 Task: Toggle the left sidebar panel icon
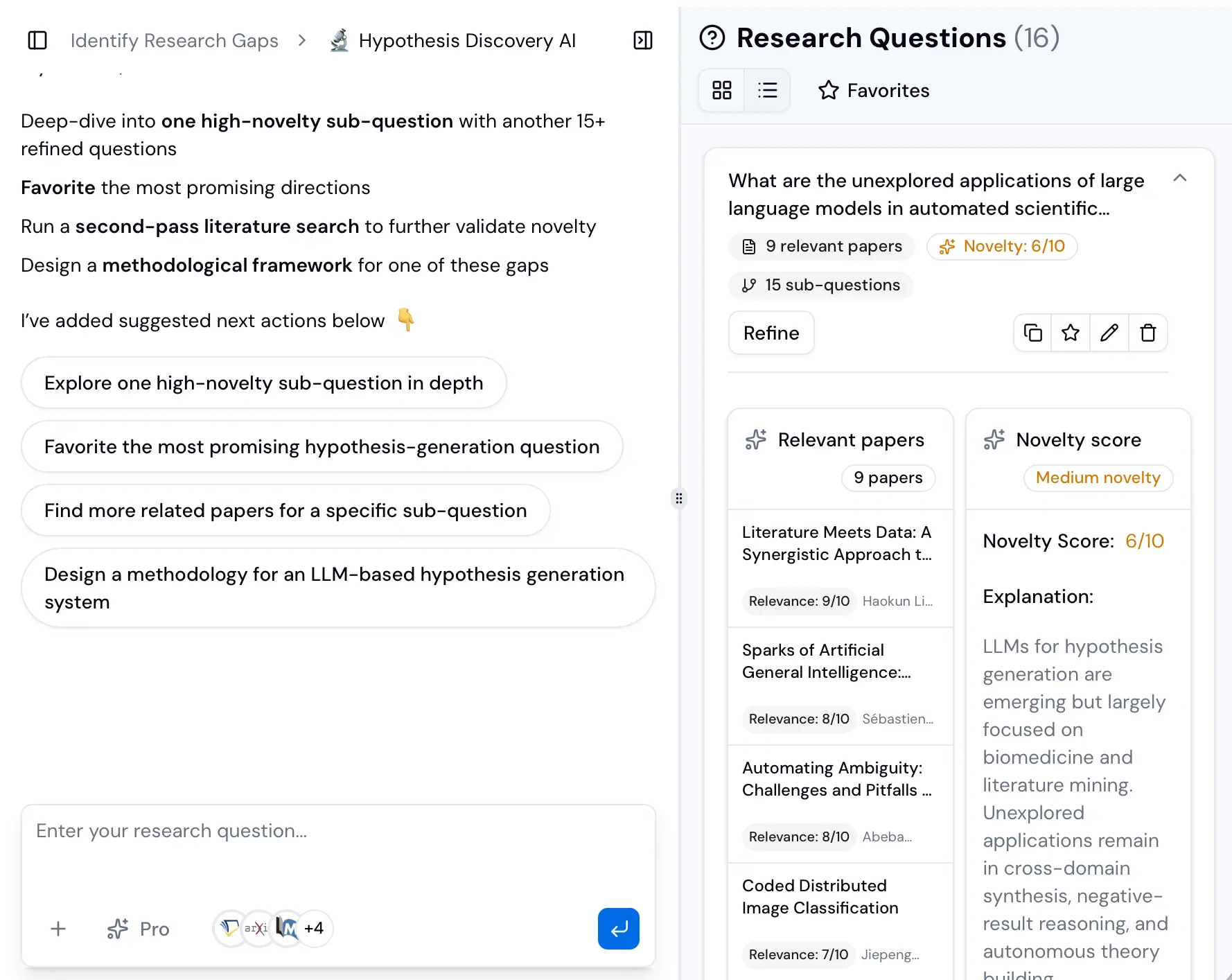[37, 40]
